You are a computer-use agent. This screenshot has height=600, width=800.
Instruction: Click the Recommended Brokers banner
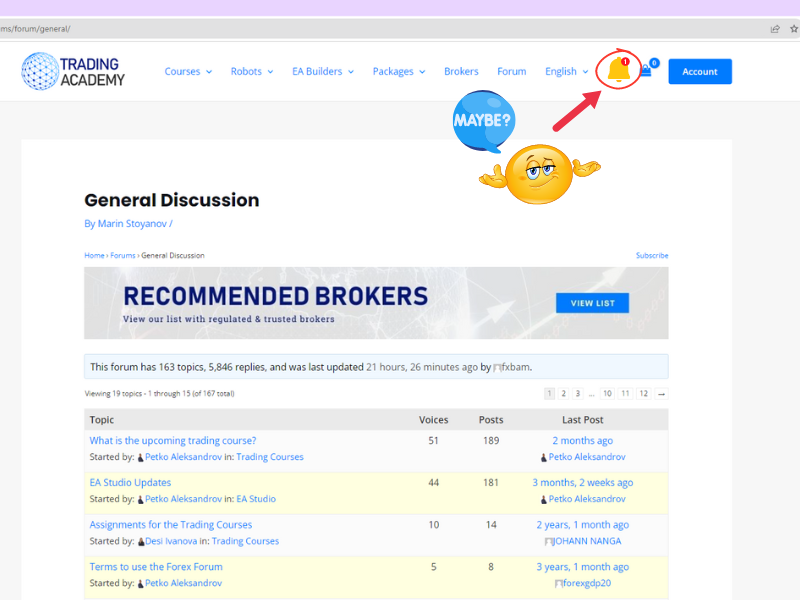click(x=376, y=303)
